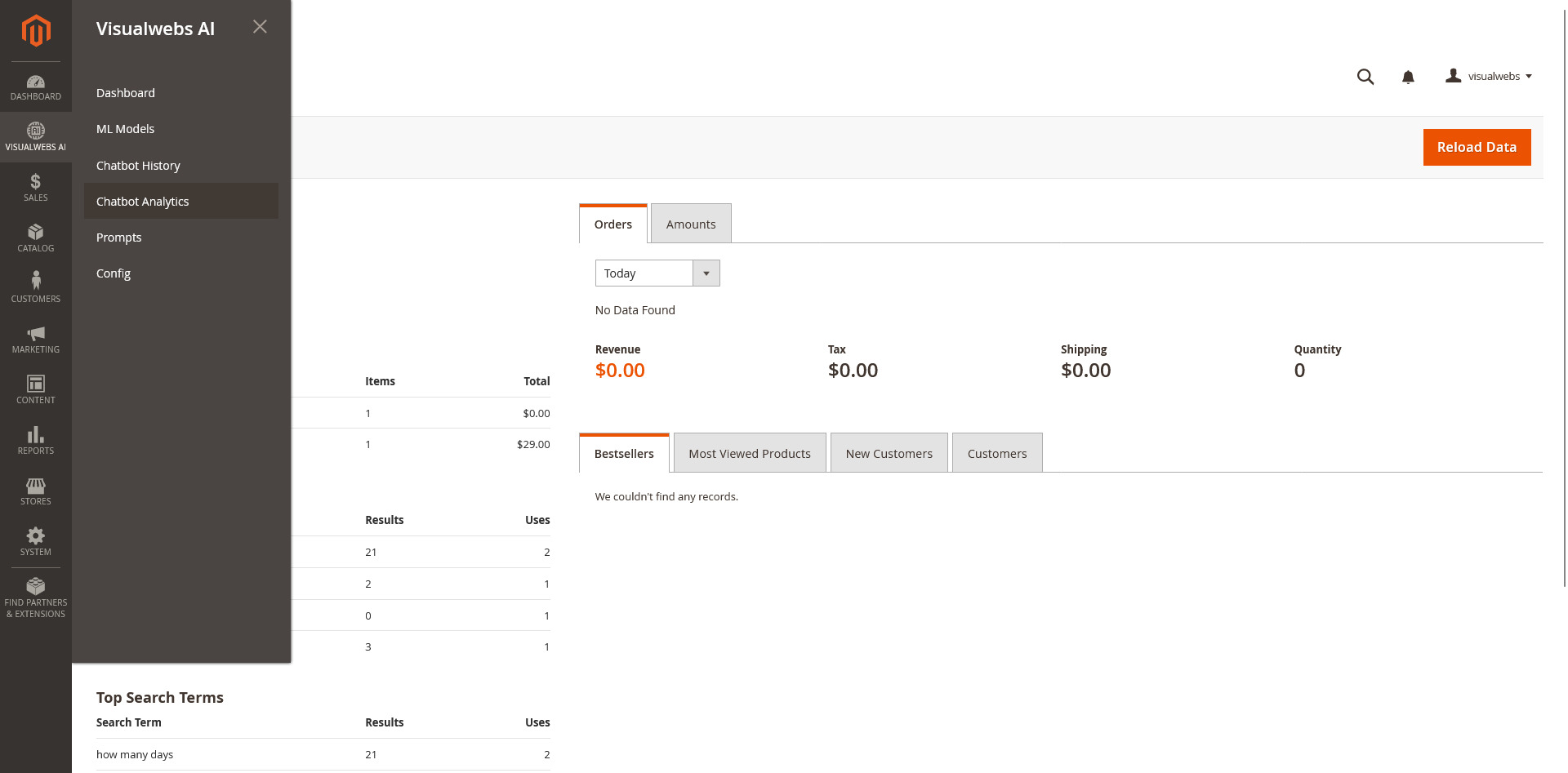Switch to the Amounts tab

tap(691, 224)
